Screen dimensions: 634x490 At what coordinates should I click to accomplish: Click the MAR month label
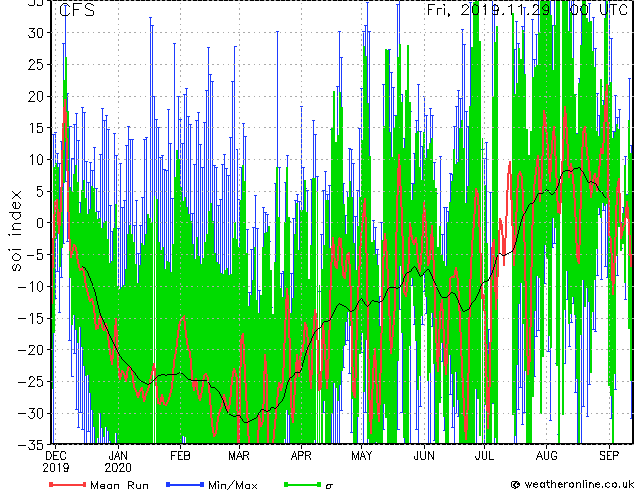click(239, 456)
